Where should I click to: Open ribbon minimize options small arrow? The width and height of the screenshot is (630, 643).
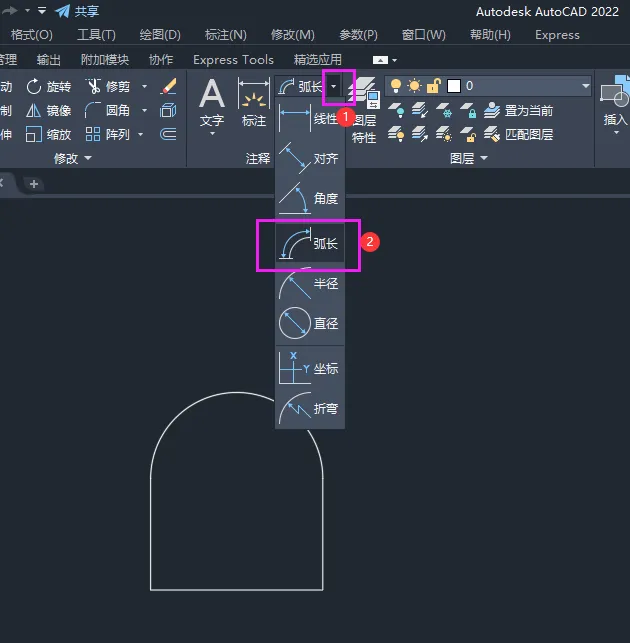(395, 60)
